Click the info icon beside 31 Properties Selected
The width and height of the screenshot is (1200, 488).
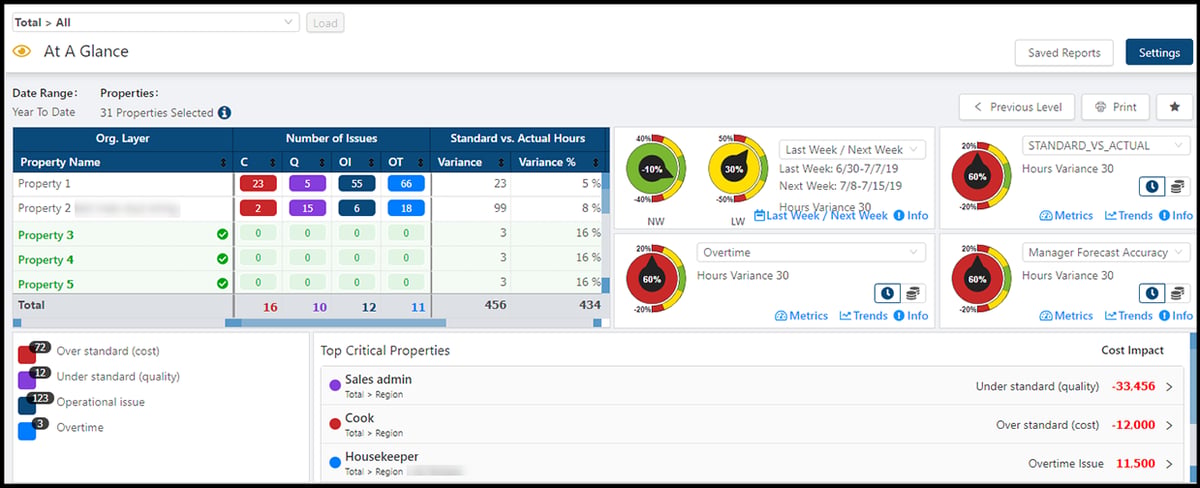(x=225, y=113)
